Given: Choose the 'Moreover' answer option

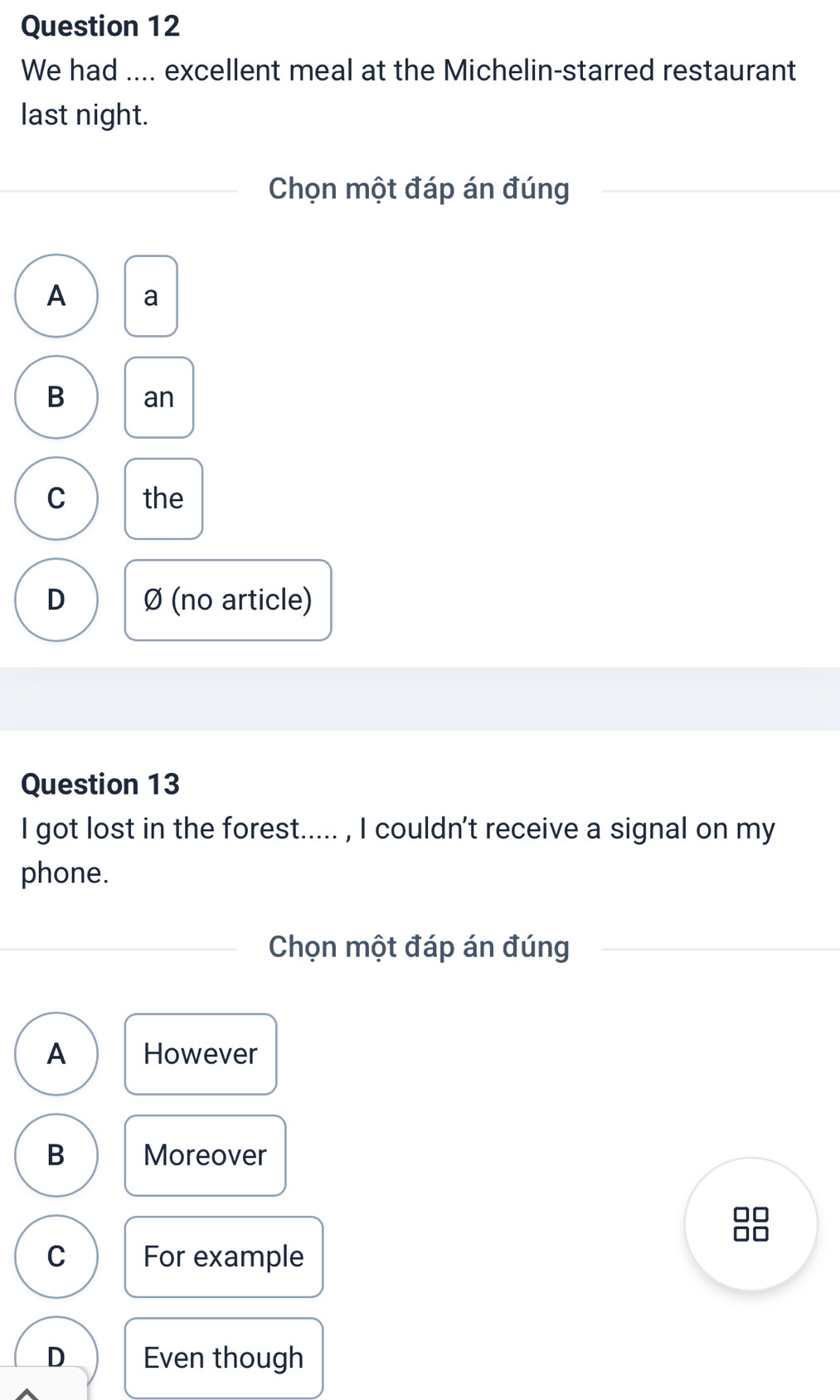Looking at the screenshot, I should point(205,1155).
